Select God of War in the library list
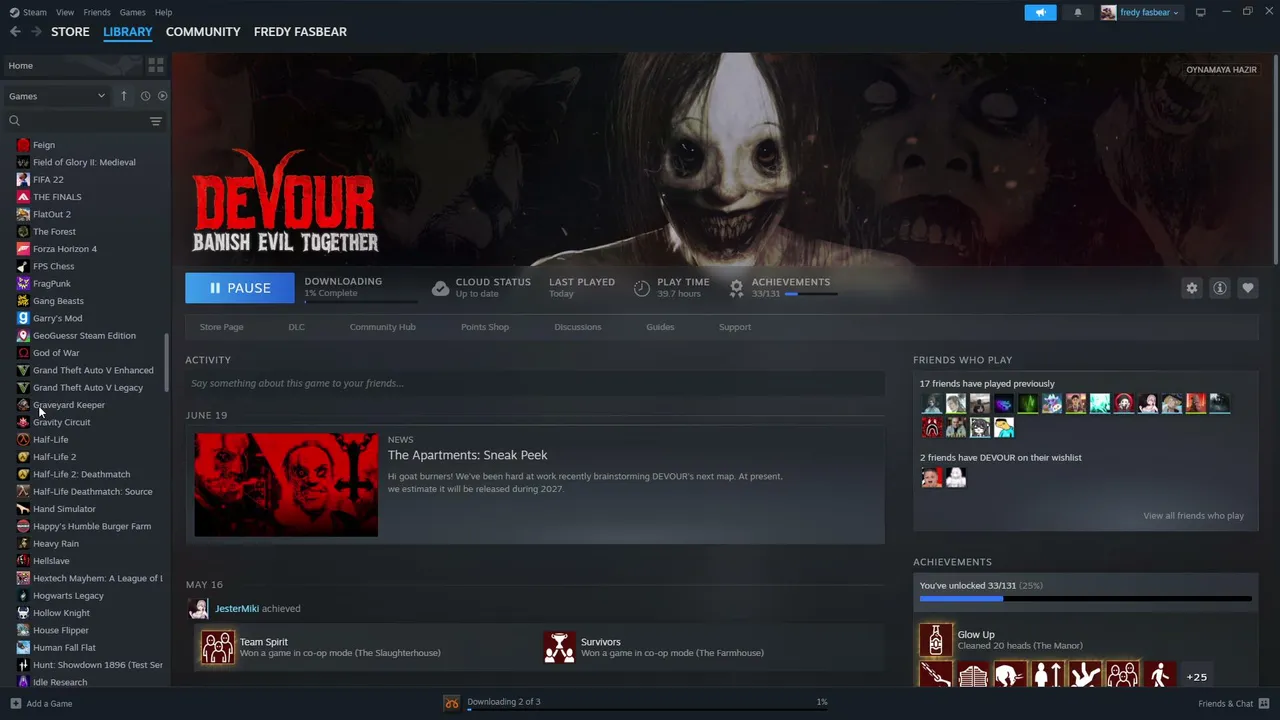 click(56, 353)
